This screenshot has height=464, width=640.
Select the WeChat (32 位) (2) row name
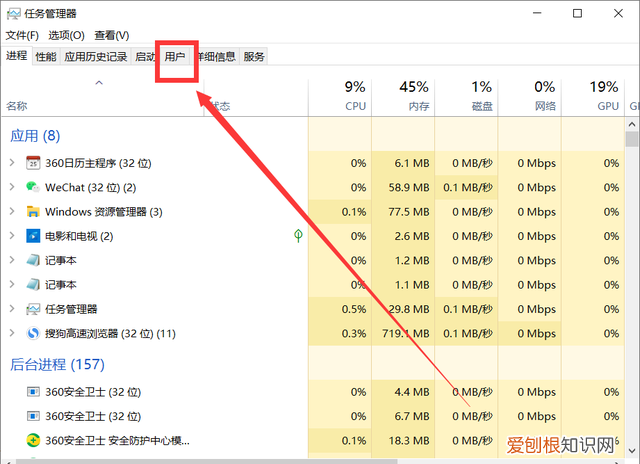[91, 188]
